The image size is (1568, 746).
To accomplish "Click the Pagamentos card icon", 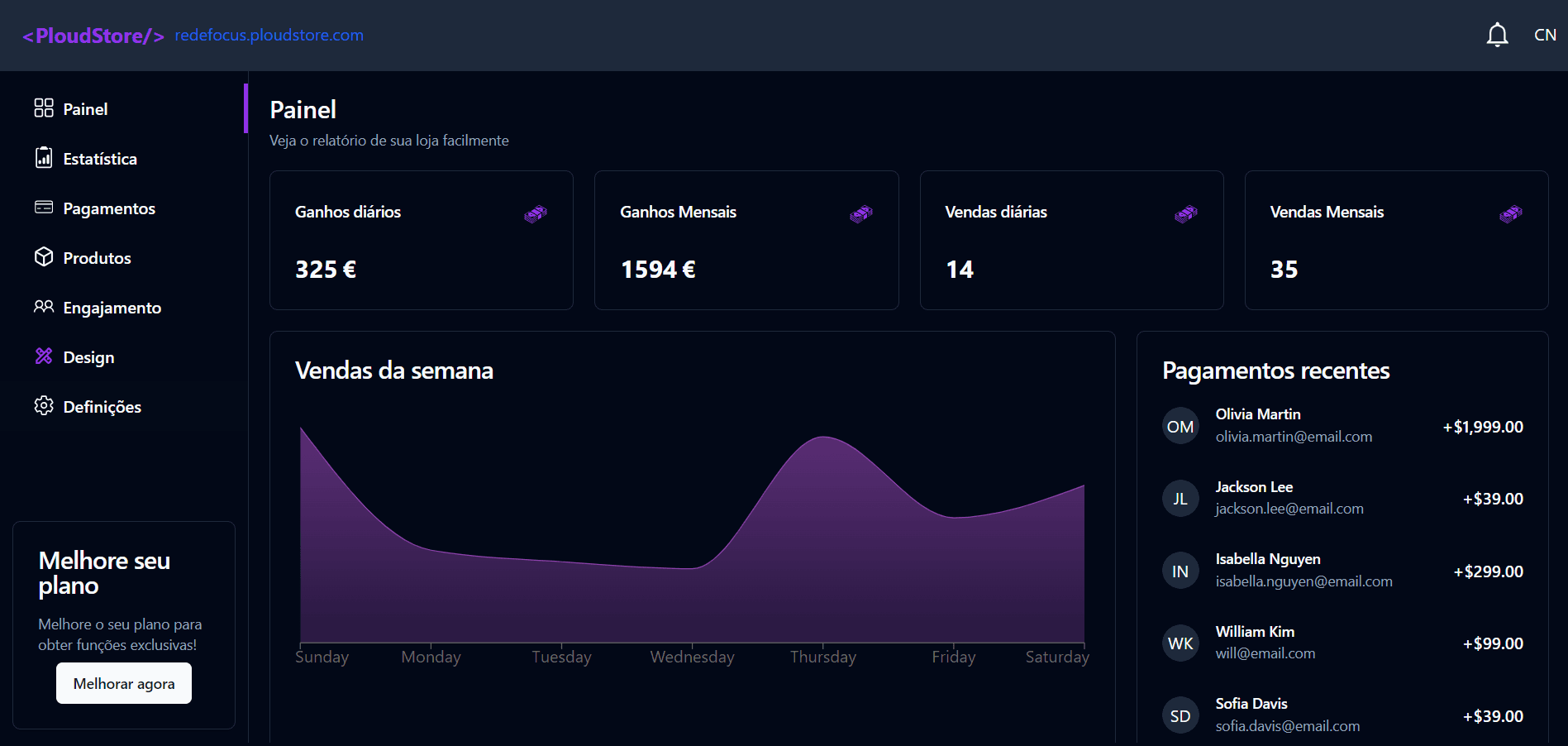I will pos(44,208).
